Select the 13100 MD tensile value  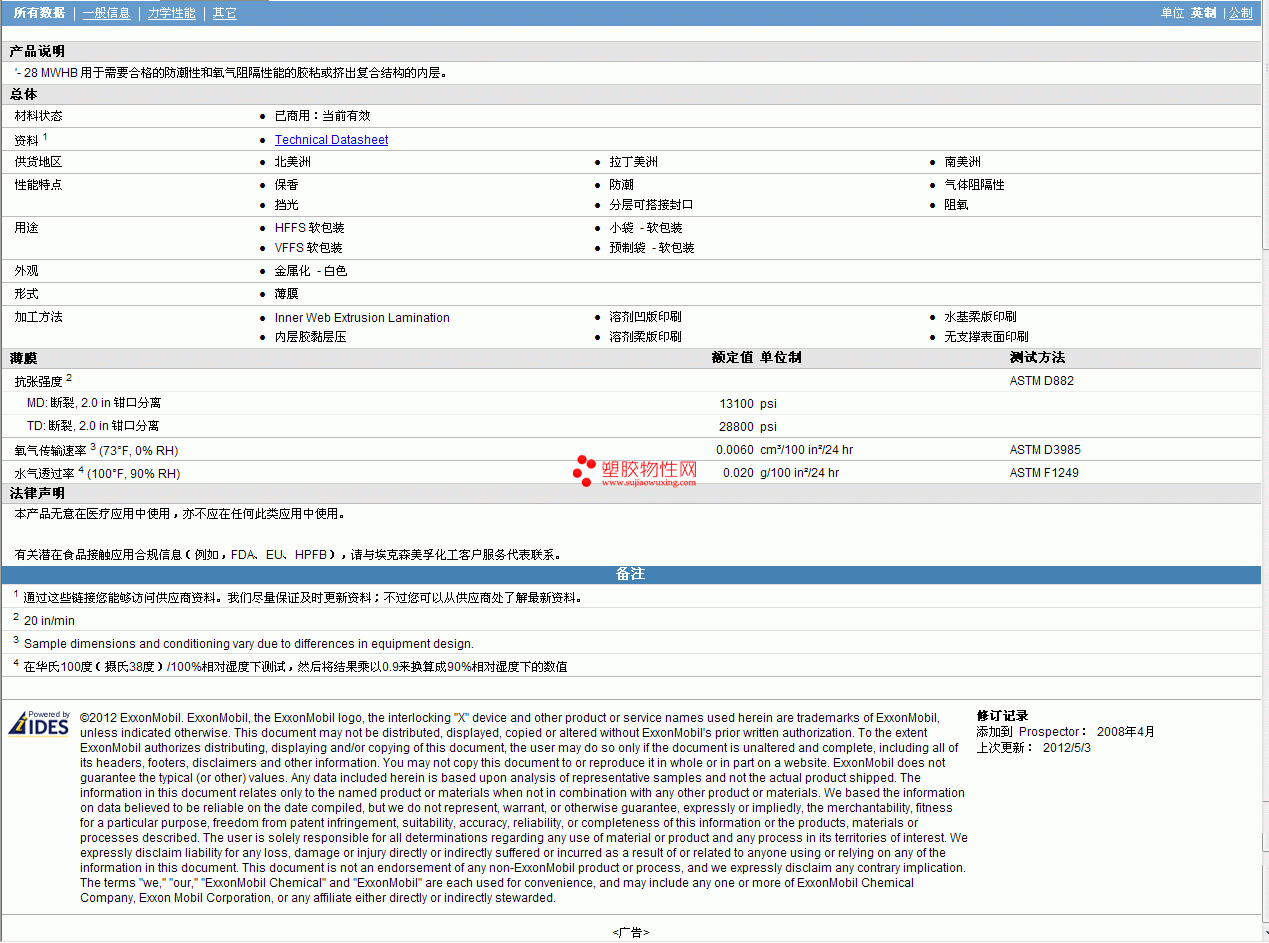tap(737, 404)
